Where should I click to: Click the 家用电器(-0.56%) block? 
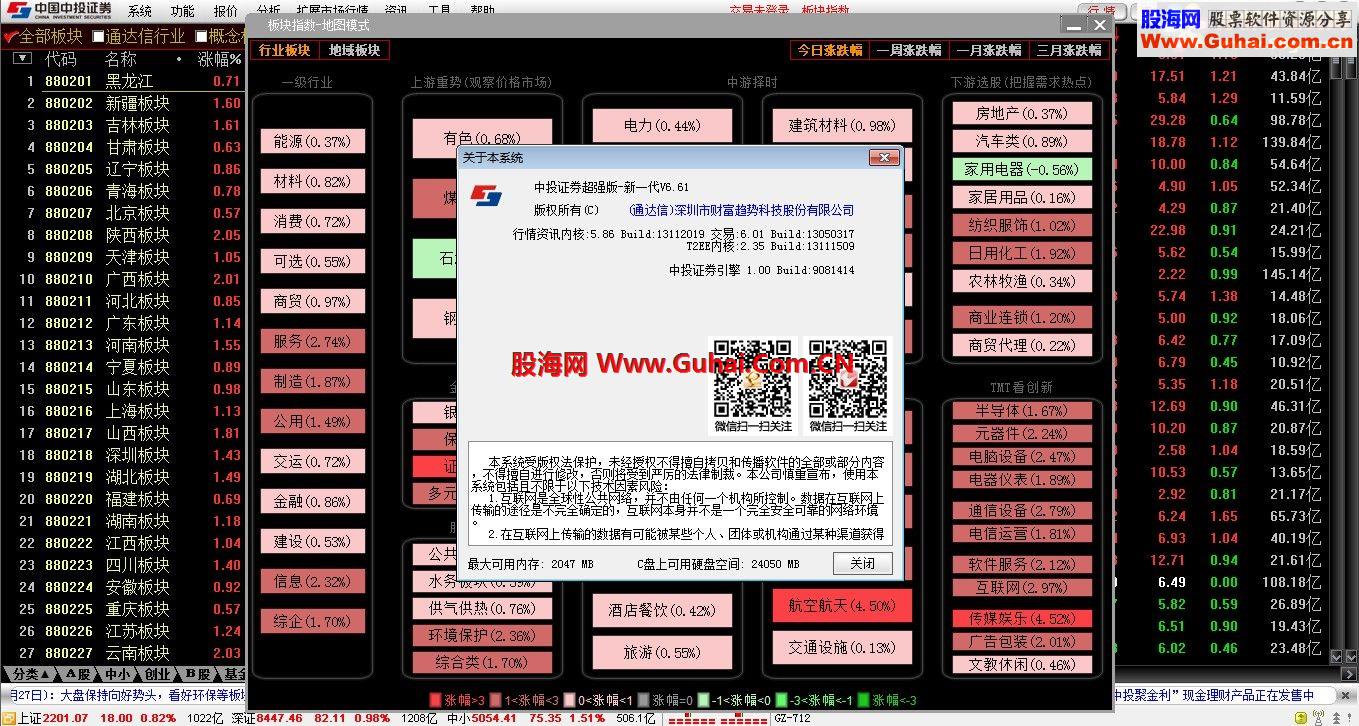tap(1022, 169)
